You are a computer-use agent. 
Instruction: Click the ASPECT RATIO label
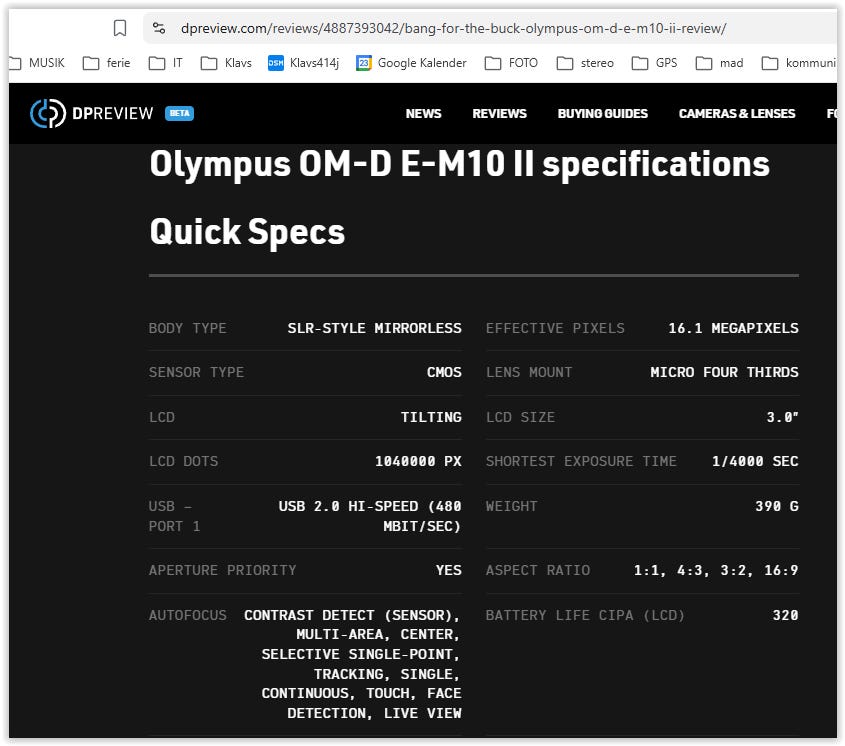point(538,570)
